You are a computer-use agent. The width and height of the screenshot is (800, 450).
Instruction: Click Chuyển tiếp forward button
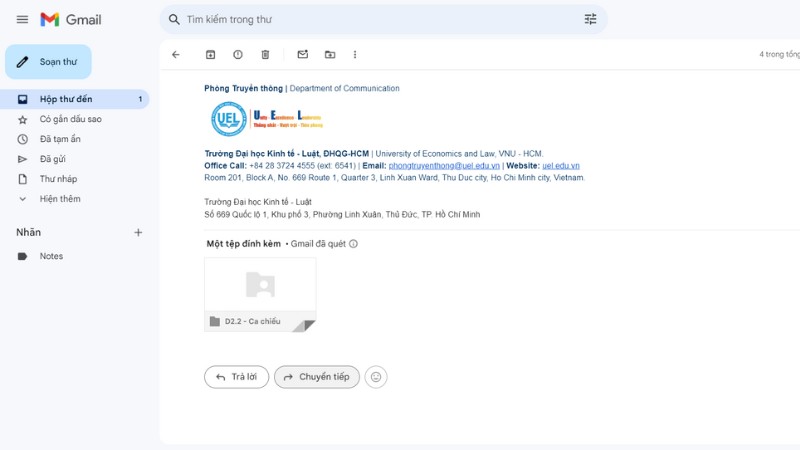317,377
